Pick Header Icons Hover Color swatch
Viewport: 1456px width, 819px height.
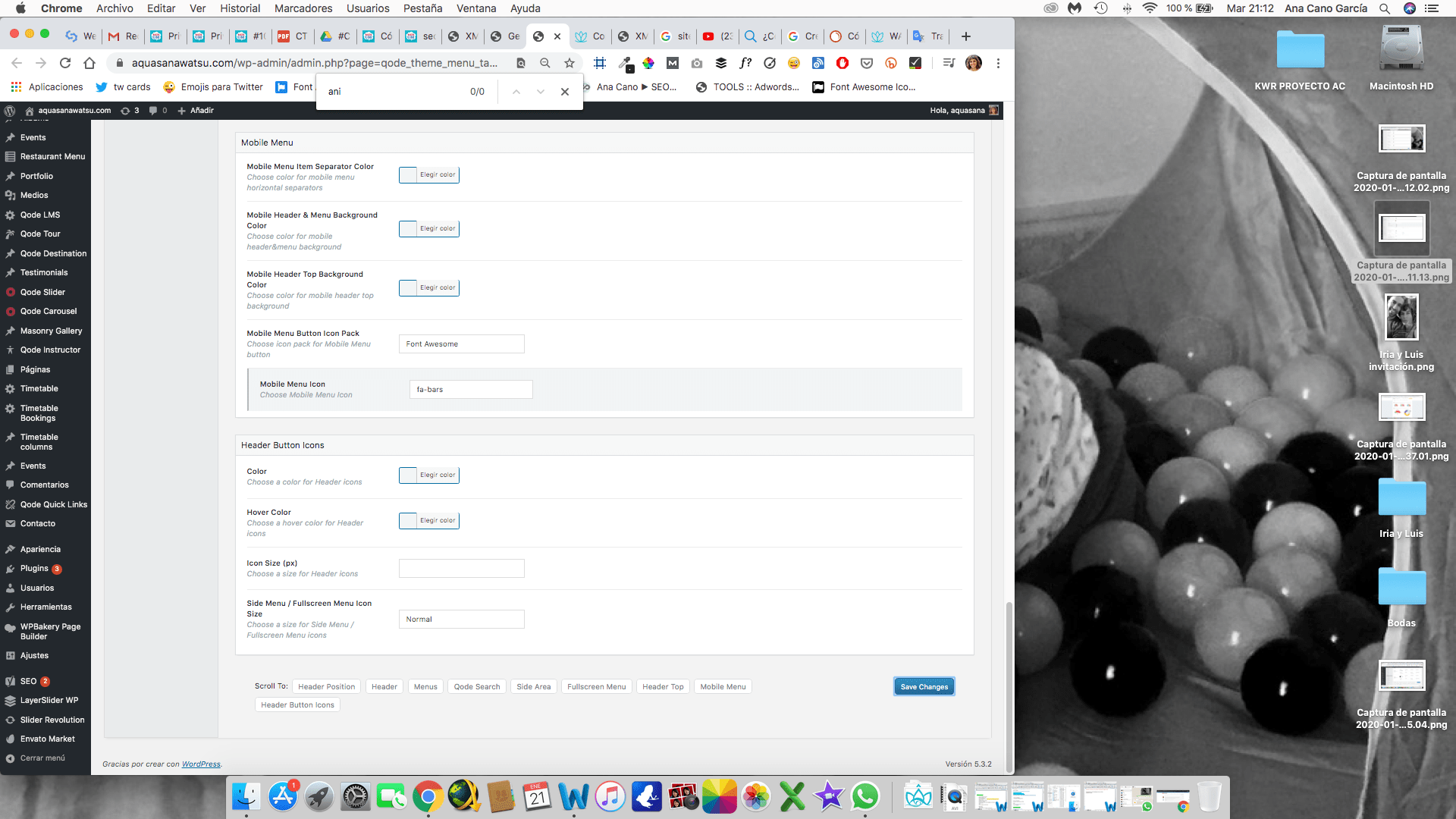tap(429, 521)
